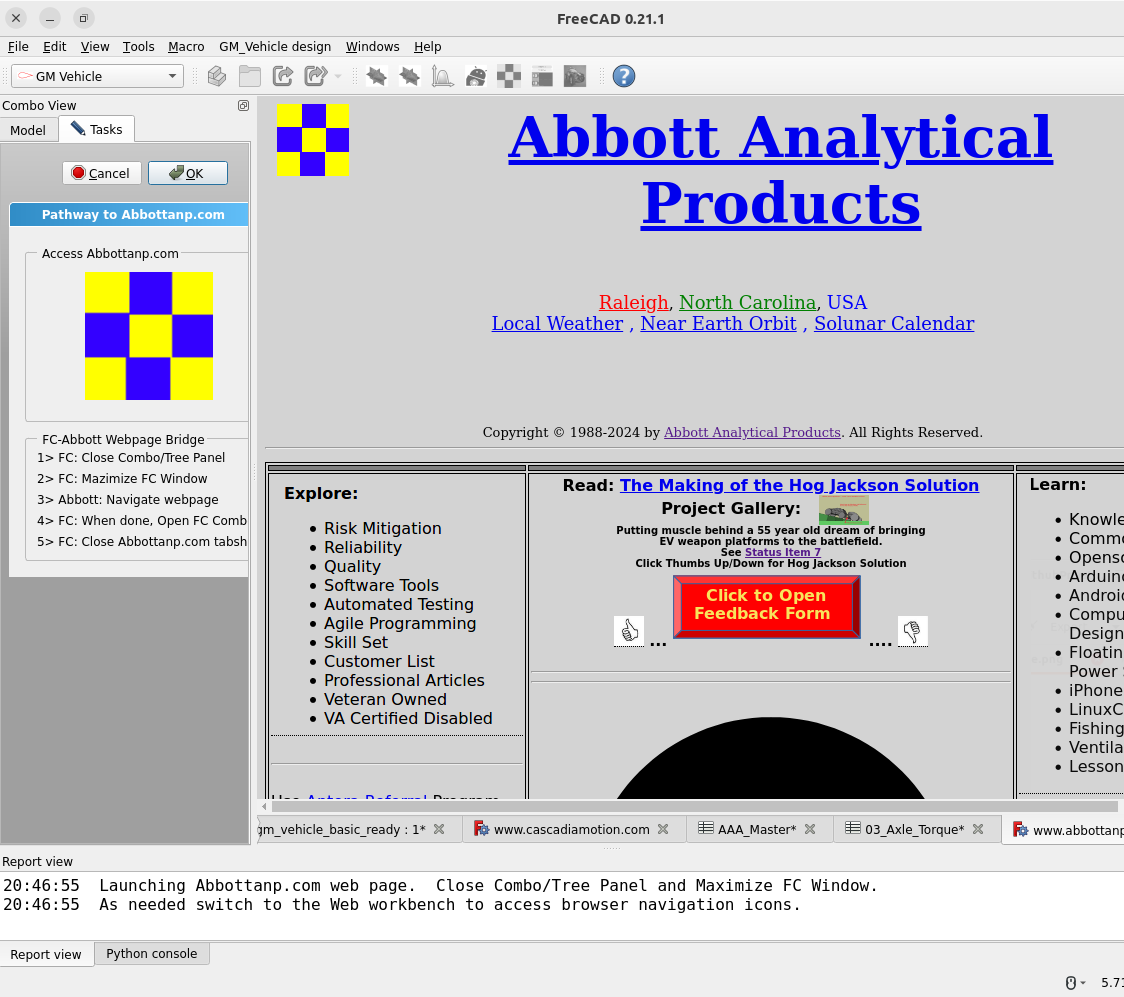Open the GM Vehicle workbench dropdown

coord(97,76)
